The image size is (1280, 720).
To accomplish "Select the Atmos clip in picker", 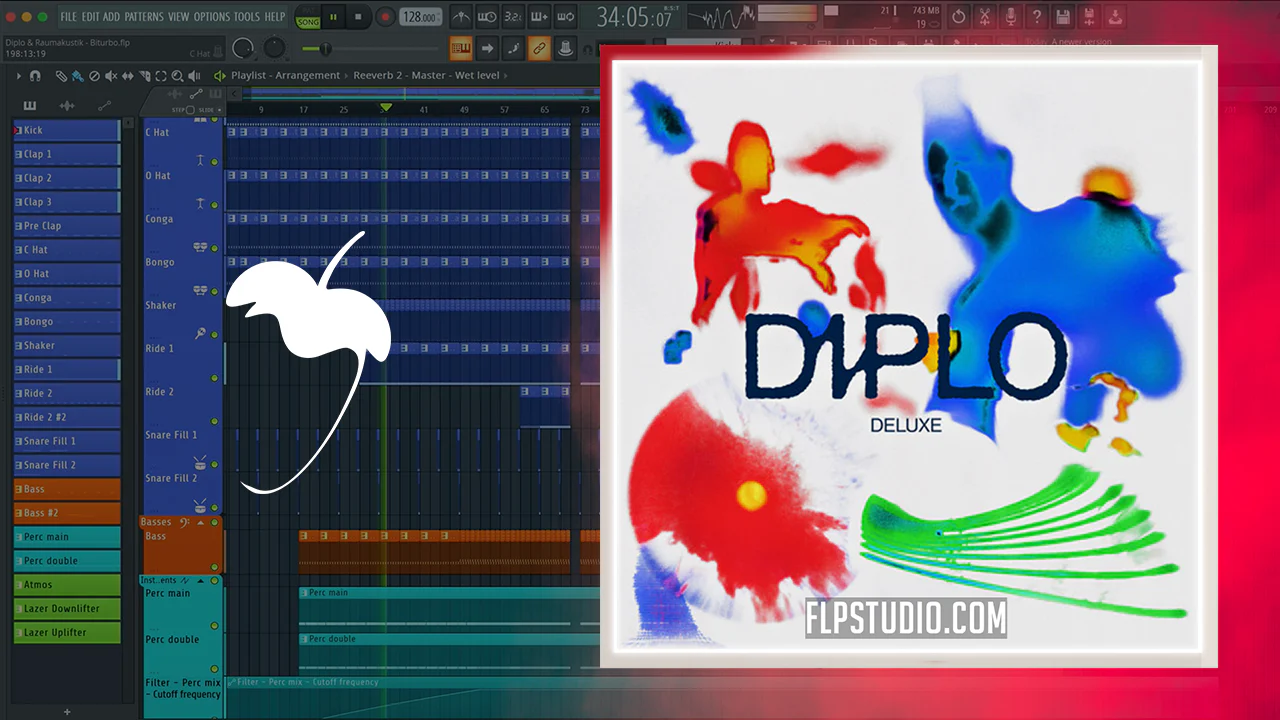I will tap(67, 584).
